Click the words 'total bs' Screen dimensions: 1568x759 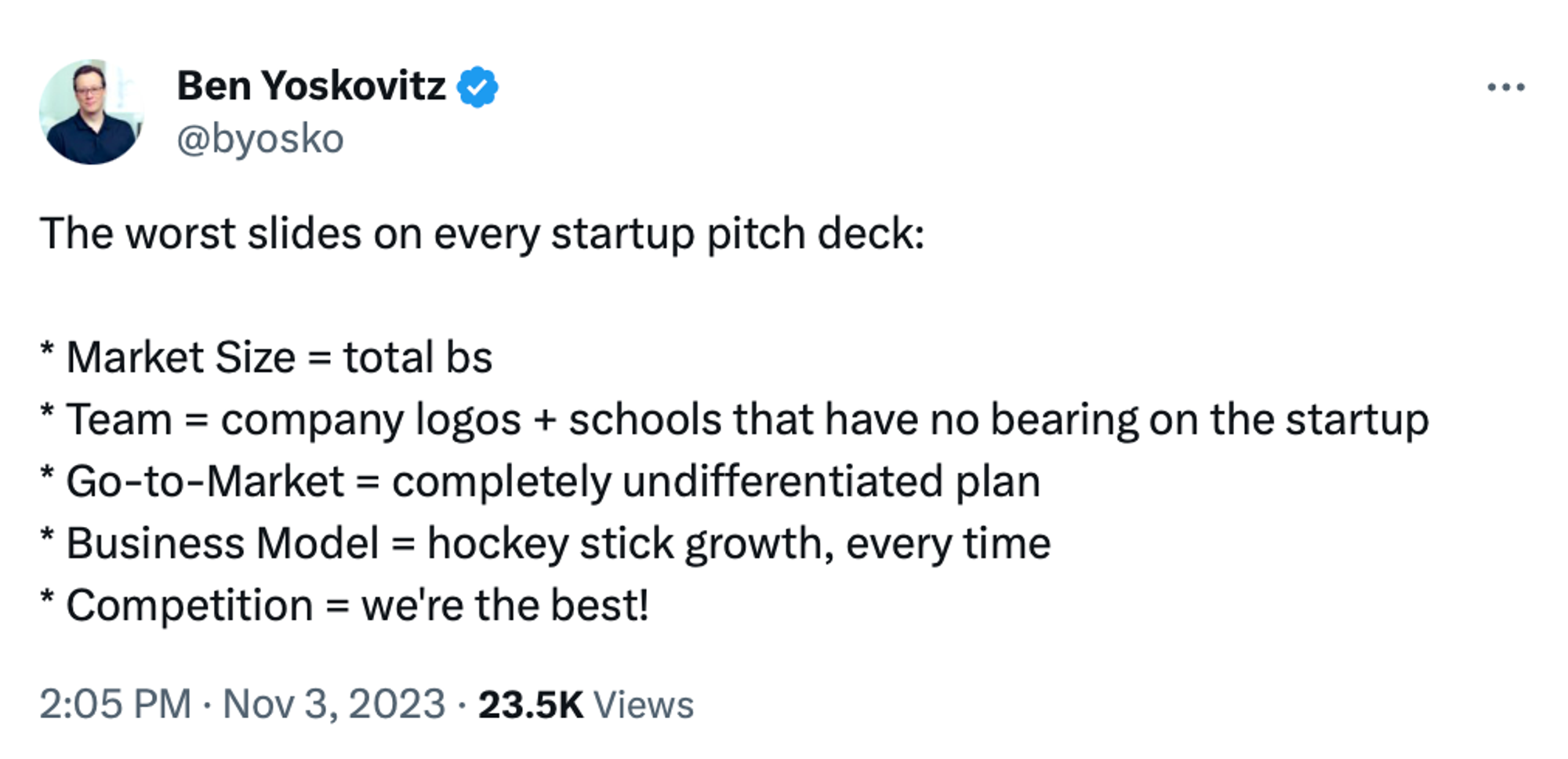(417, 358)
